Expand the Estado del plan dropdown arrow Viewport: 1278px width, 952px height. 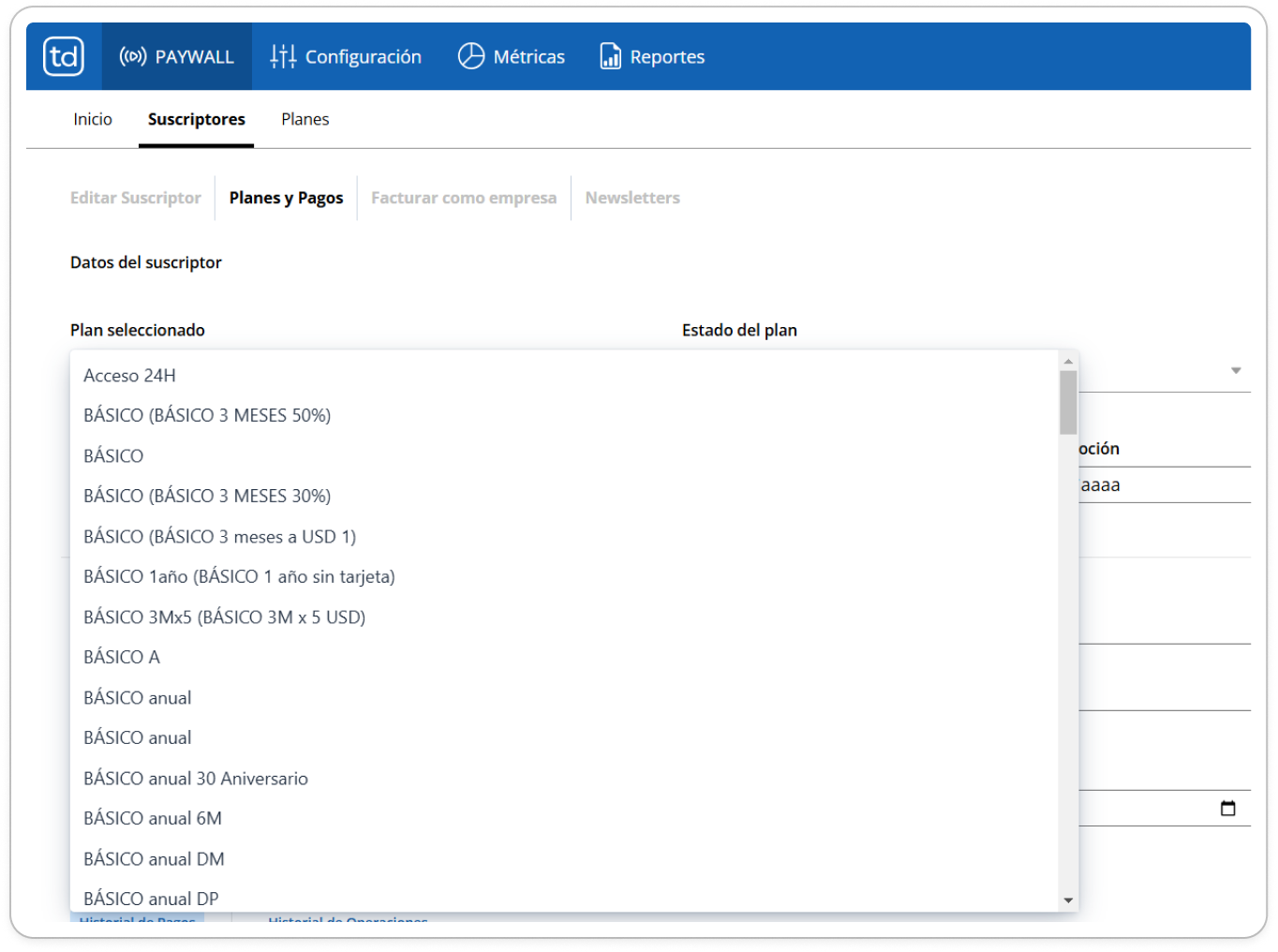click(x=1236, y=371)
